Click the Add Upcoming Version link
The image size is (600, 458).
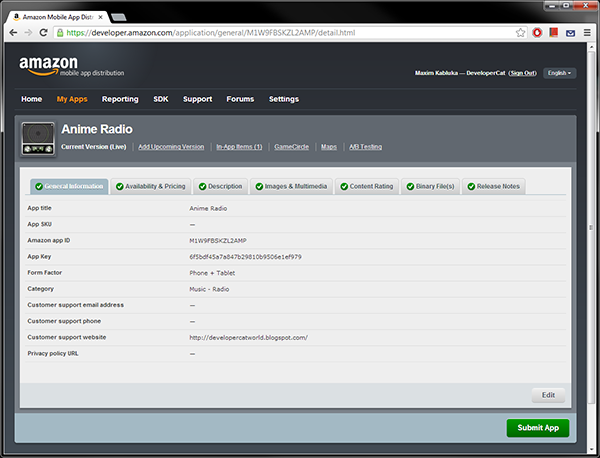pyautogui.click(x=171, y=147)
